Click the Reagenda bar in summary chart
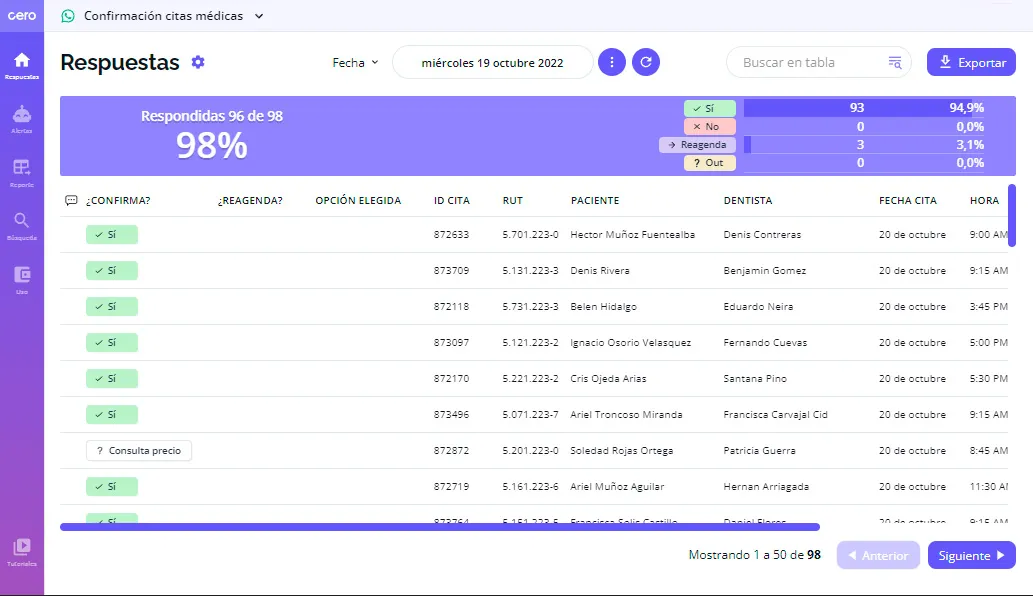This screenshot has width=1033, height=596. (x=748, y=145)
